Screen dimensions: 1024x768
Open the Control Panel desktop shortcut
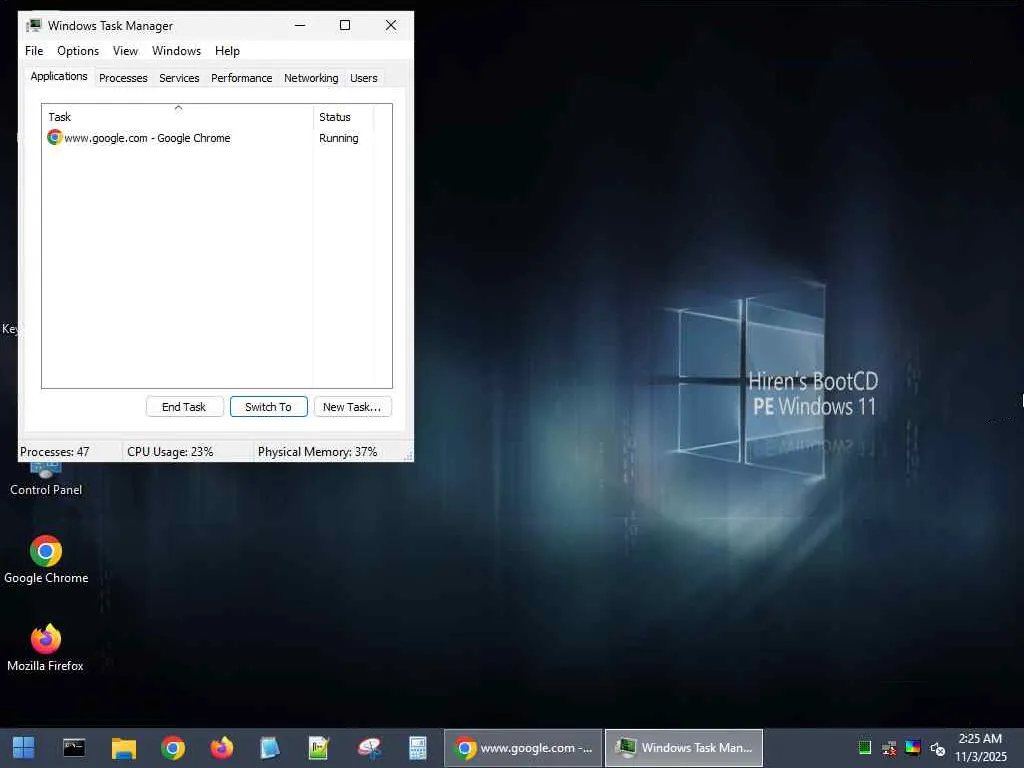tap(46, 480)
